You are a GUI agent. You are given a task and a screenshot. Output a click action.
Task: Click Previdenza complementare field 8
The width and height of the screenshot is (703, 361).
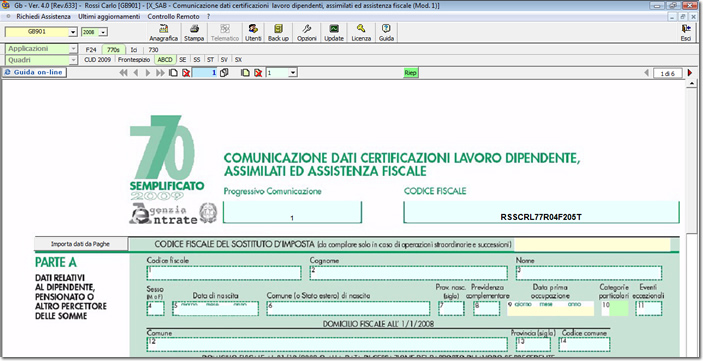pyautogui.click(x=486, y=309)
